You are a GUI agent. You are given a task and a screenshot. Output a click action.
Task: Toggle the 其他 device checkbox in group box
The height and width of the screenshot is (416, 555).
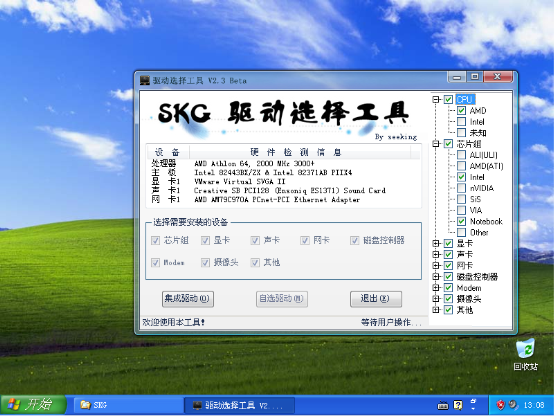click(255, 262)
